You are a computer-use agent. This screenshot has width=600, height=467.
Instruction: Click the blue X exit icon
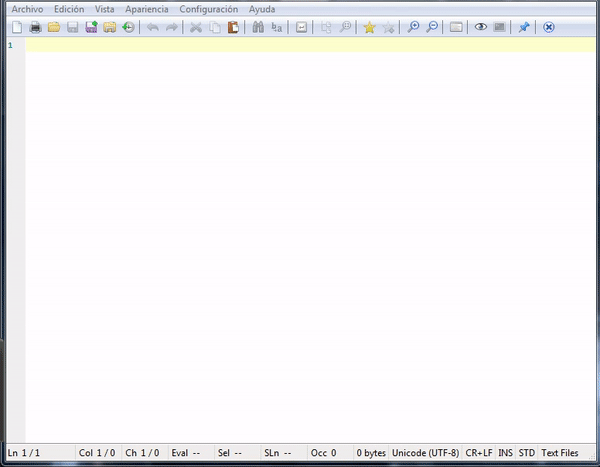coord(548,27)
